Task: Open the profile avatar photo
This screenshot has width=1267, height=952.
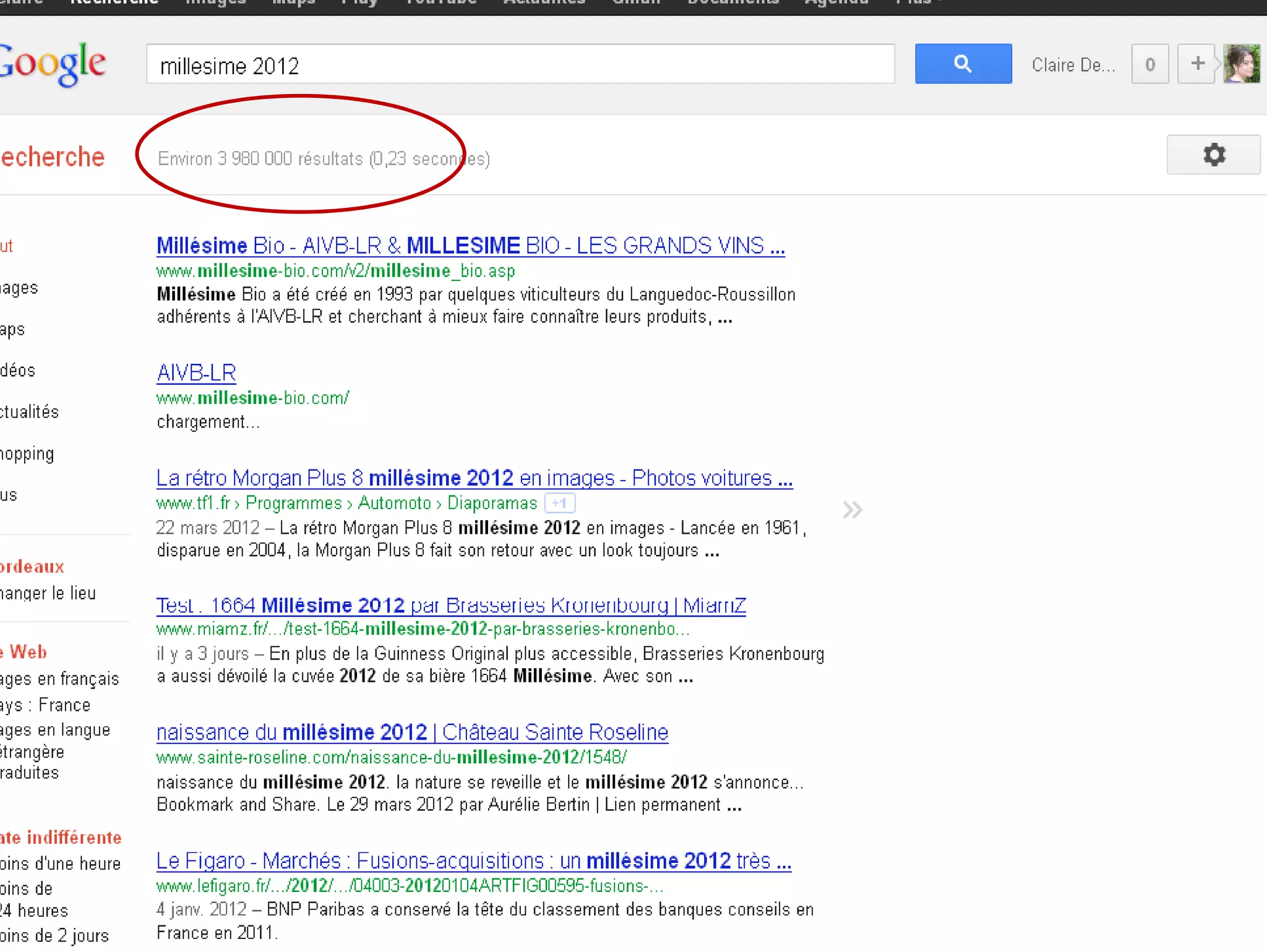Action: pos(1242,64)
